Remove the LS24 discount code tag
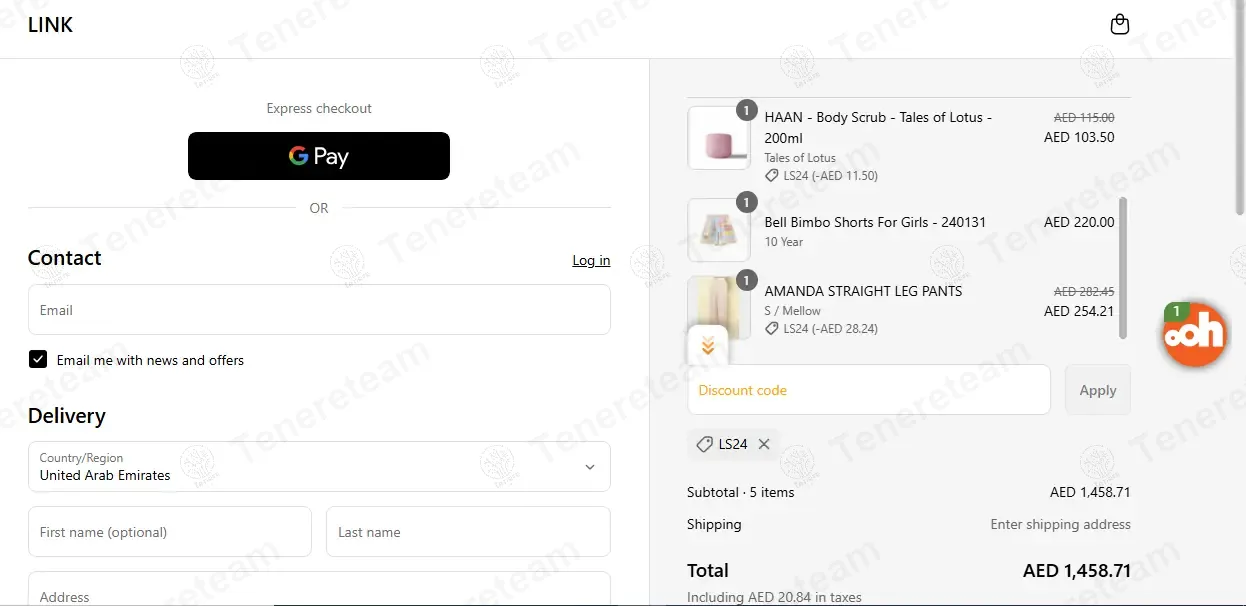Viewport: 1246px width, 606px height. pyautogui.click(x=764, y=444)
